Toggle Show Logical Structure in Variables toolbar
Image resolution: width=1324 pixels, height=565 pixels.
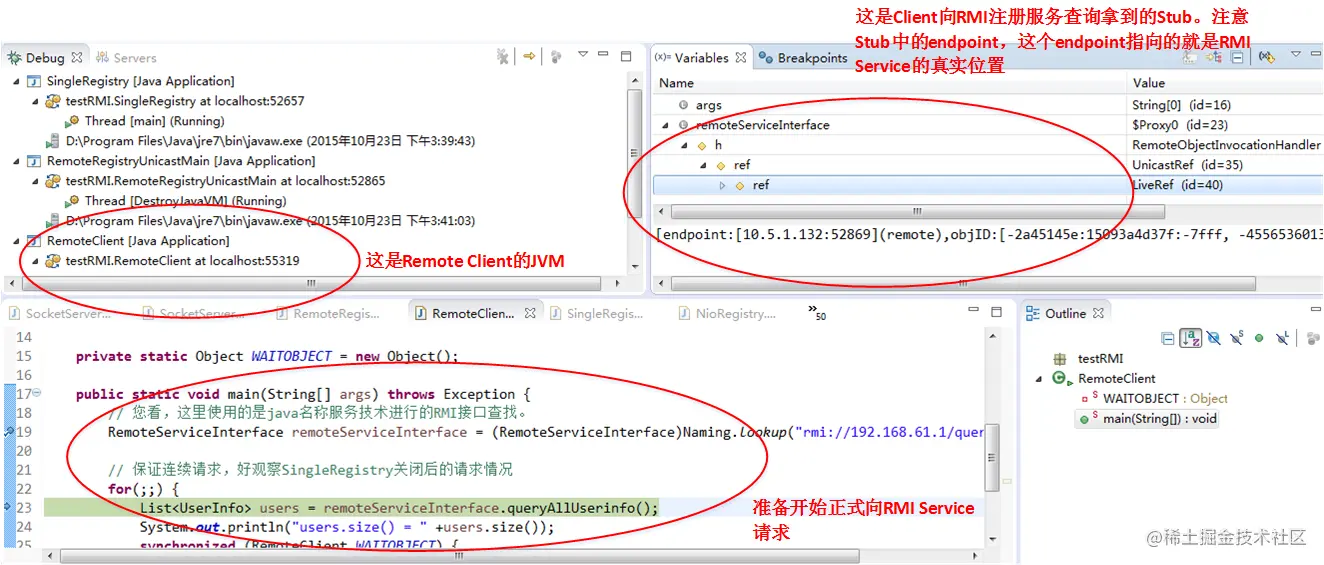pyautogui.click(x=1214, y=57)
